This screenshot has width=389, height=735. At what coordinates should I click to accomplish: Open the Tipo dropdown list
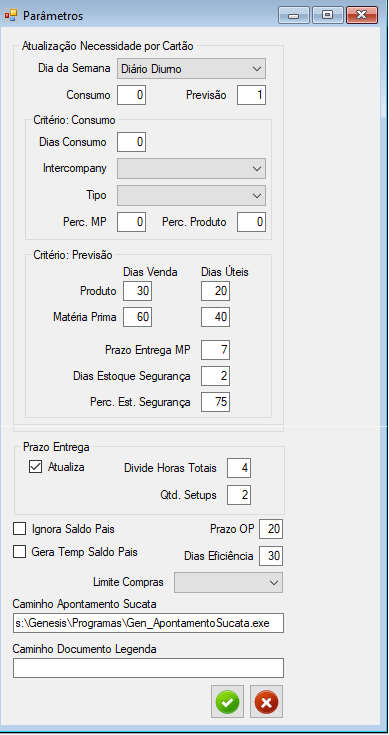(x=191, y=195)
